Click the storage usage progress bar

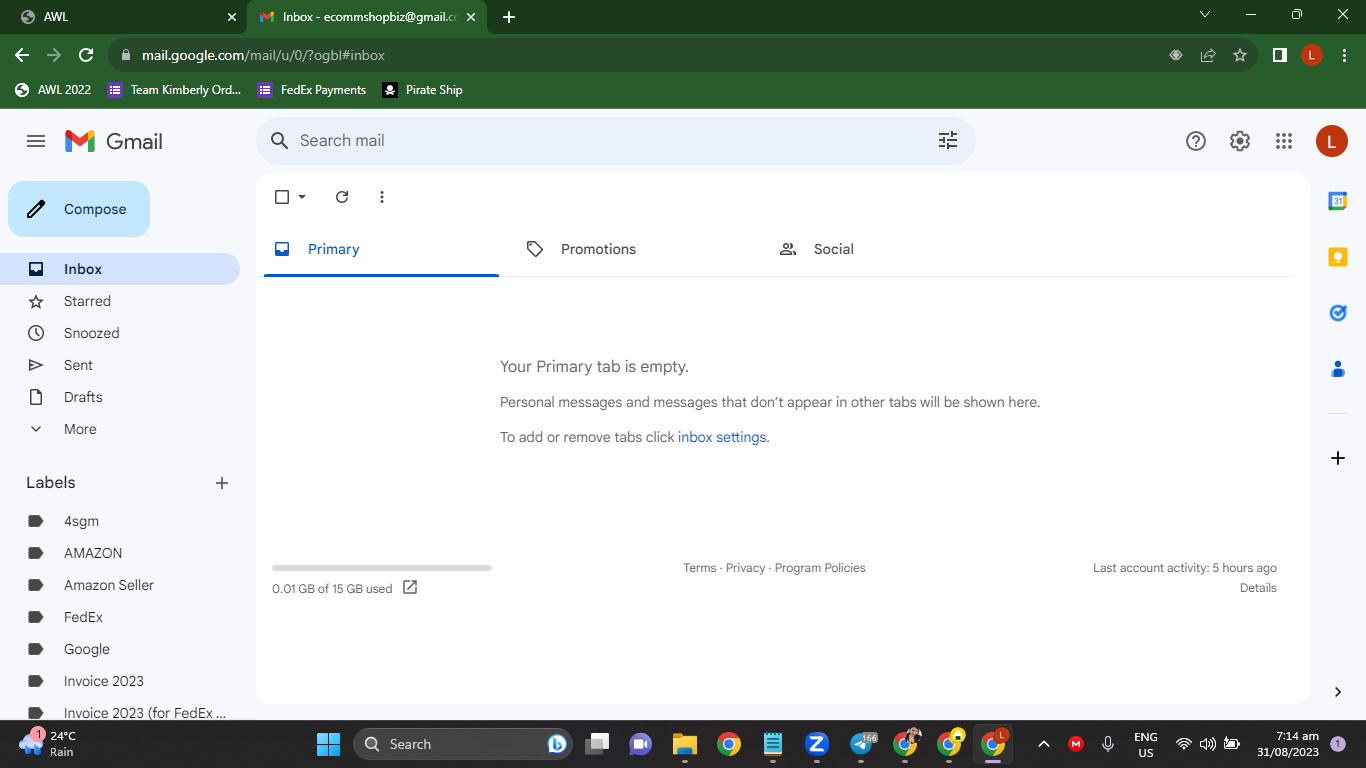point(382,568)
